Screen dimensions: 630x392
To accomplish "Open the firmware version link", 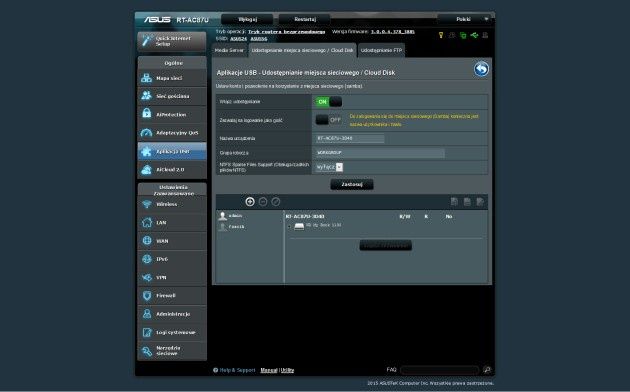I will coord(393,32).
